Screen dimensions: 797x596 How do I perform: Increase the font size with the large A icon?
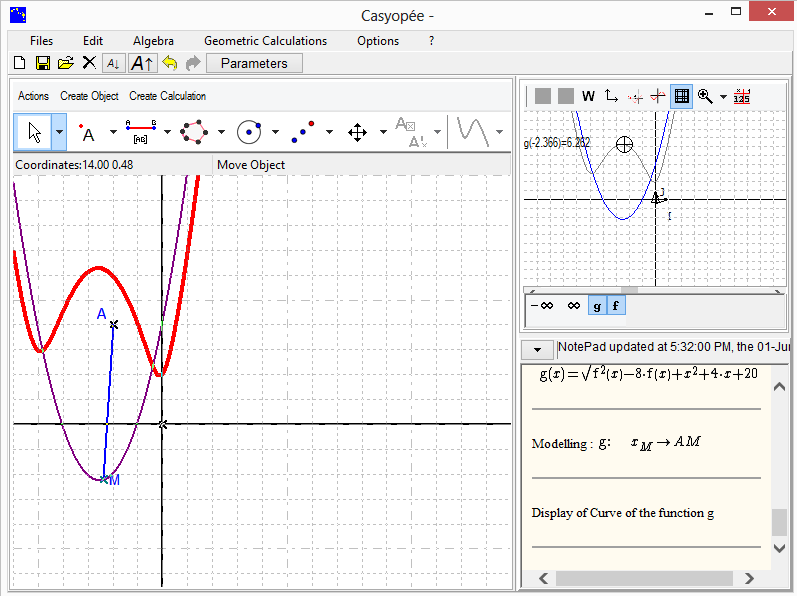(x=142, y=64)
